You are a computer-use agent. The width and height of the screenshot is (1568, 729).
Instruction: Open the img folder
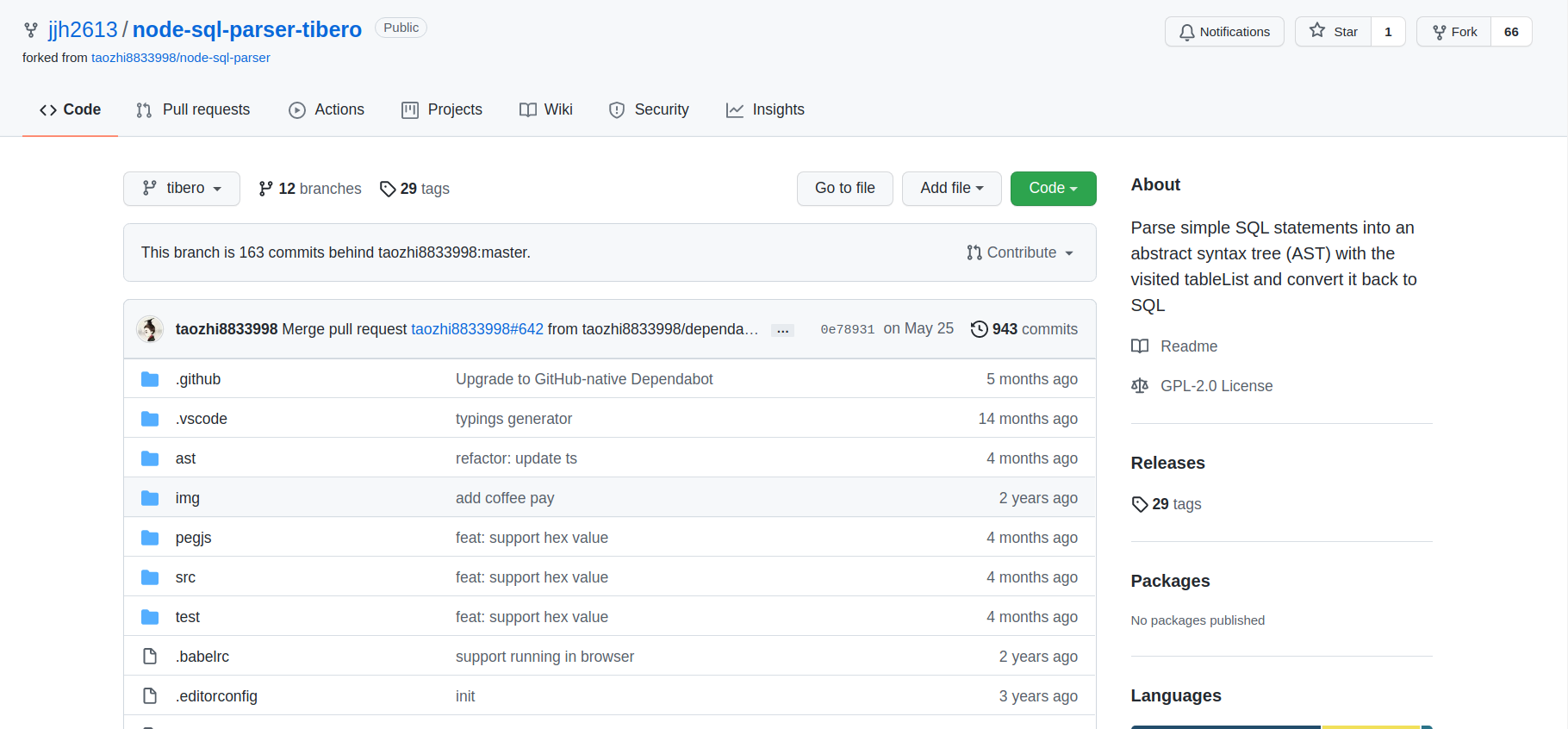pyautogui.click(x=188, y=498)
